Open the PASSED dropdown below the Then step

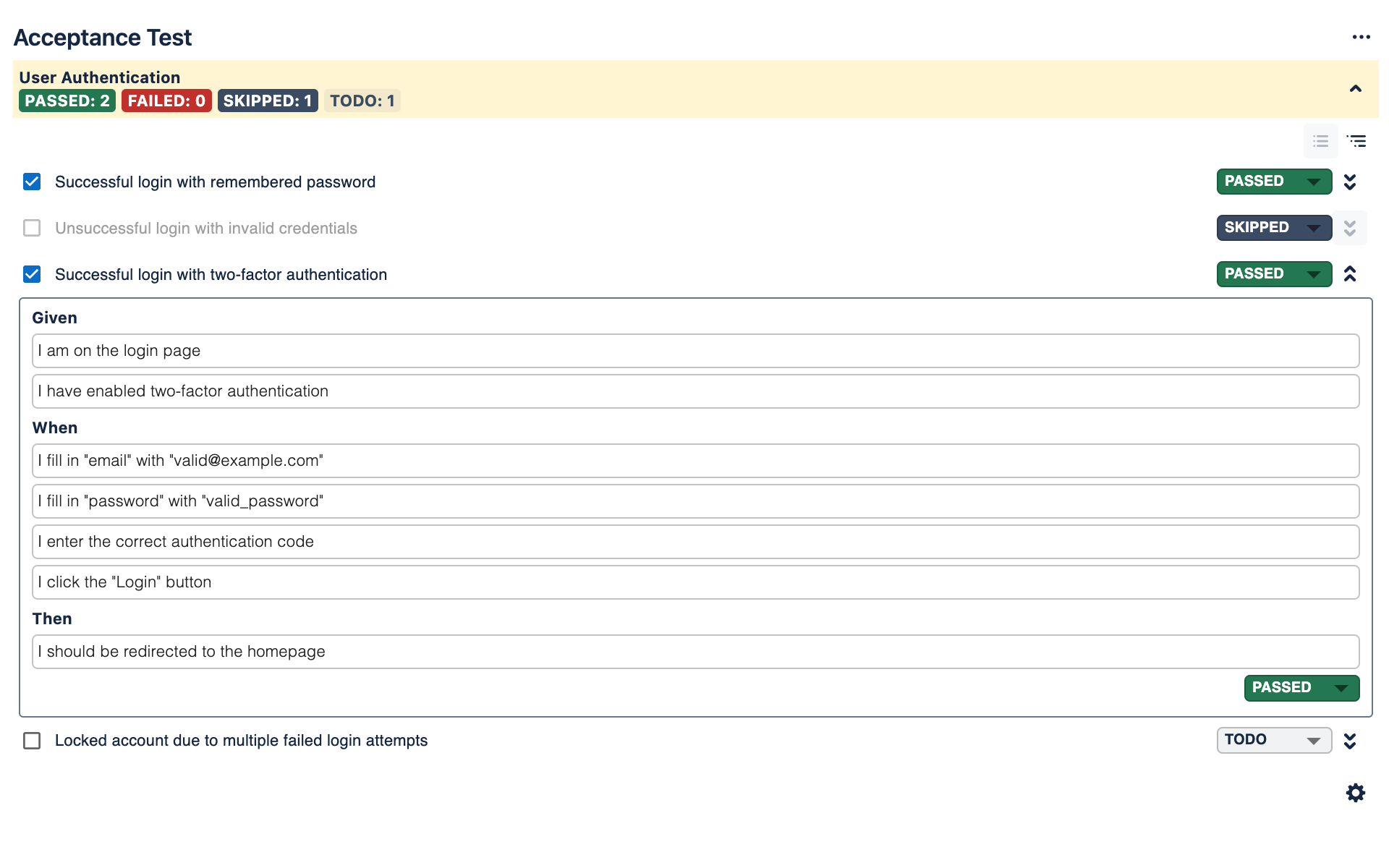[1301, 688]
